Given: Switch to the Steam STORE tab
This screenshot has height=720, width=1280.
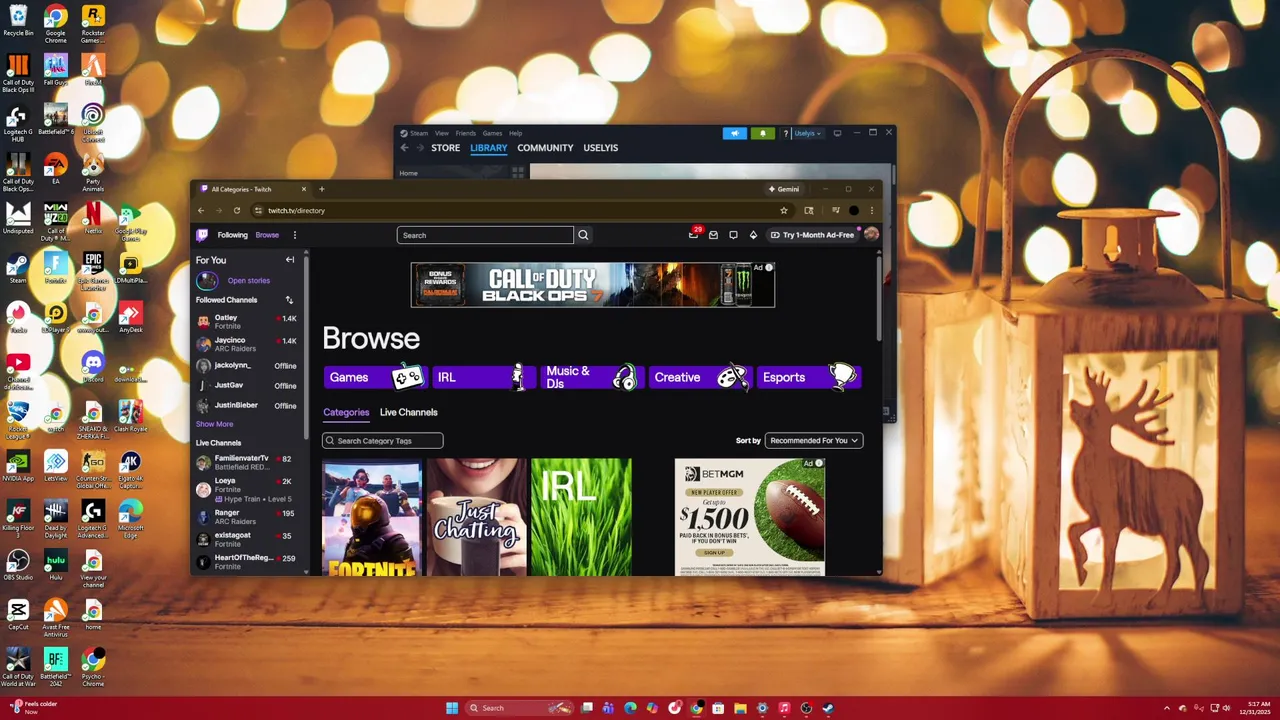Looking at the screenshot, I should pos(445,148).
